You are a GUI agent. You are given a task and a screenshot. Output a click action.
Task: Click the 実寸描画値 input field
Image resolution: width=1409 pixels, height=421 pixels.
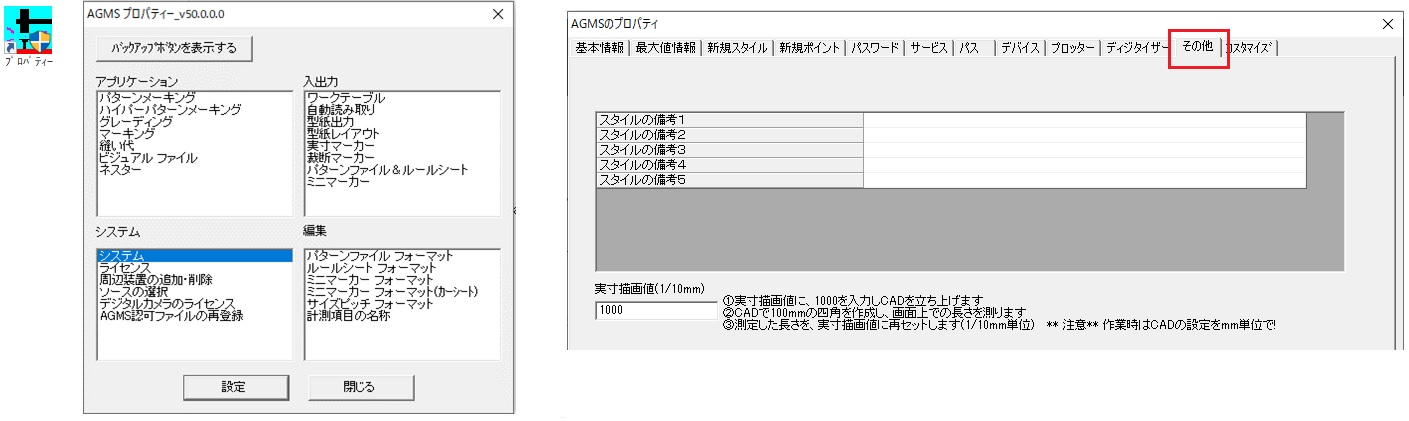tap(655, 310)
